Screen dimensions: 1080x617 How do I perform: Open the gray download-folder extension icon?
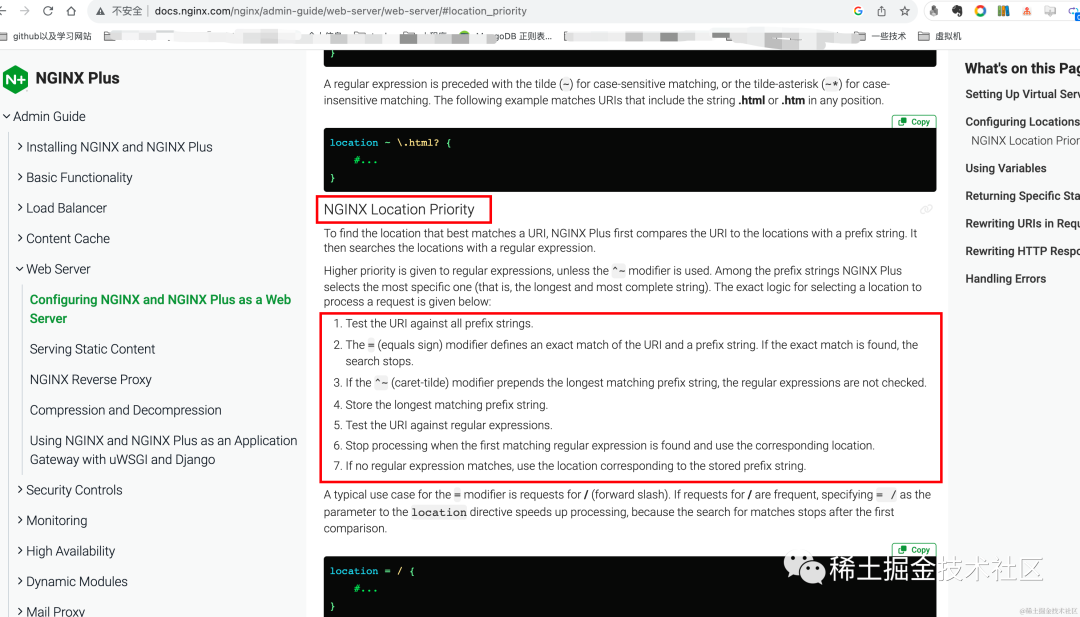pos(1050,11)
